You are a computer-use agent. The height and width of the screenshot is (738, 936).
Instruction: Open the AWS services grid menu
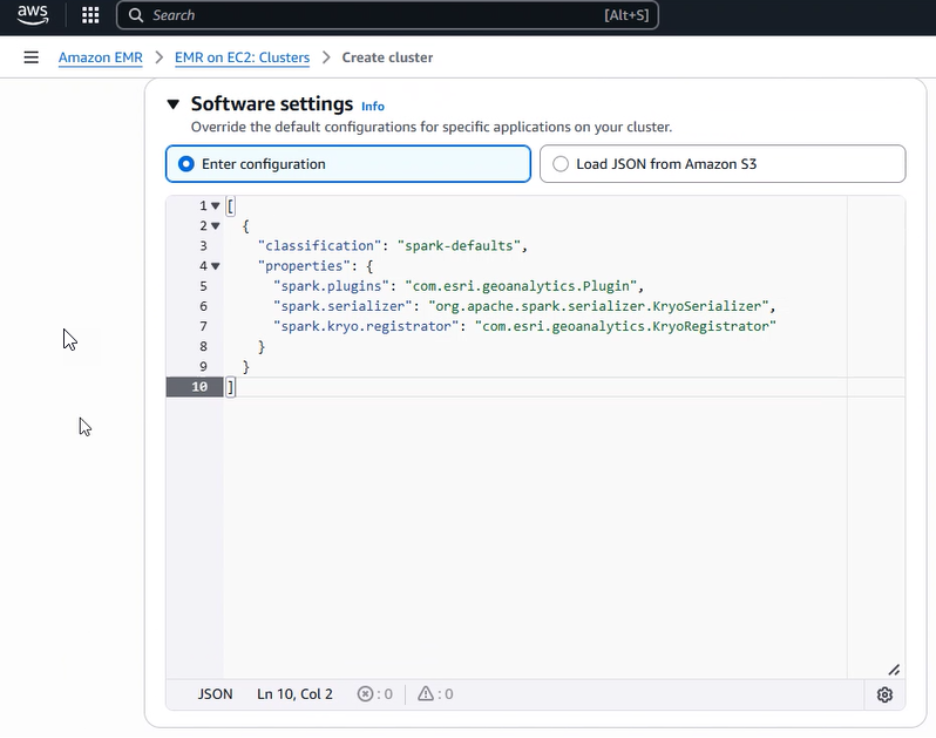(x=90, y=15)
